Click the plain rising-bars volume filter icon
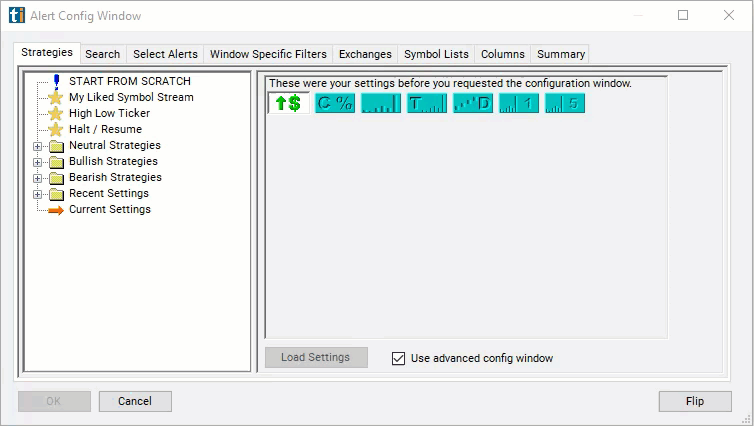The height and width of the screenshot is (426, 754). (381, 103)
